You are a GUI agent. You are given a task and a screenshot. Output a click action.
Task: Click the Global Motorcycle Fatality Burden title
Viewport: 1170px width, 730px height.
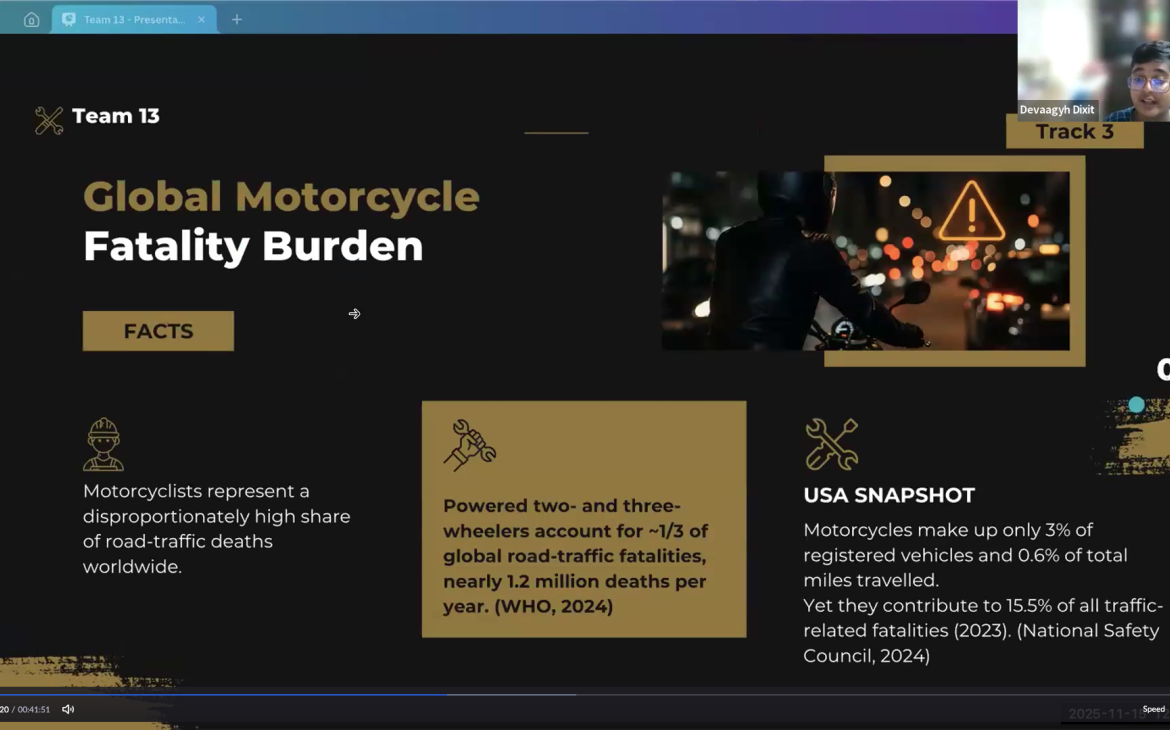pyautogui.click(x=281, y=221)
